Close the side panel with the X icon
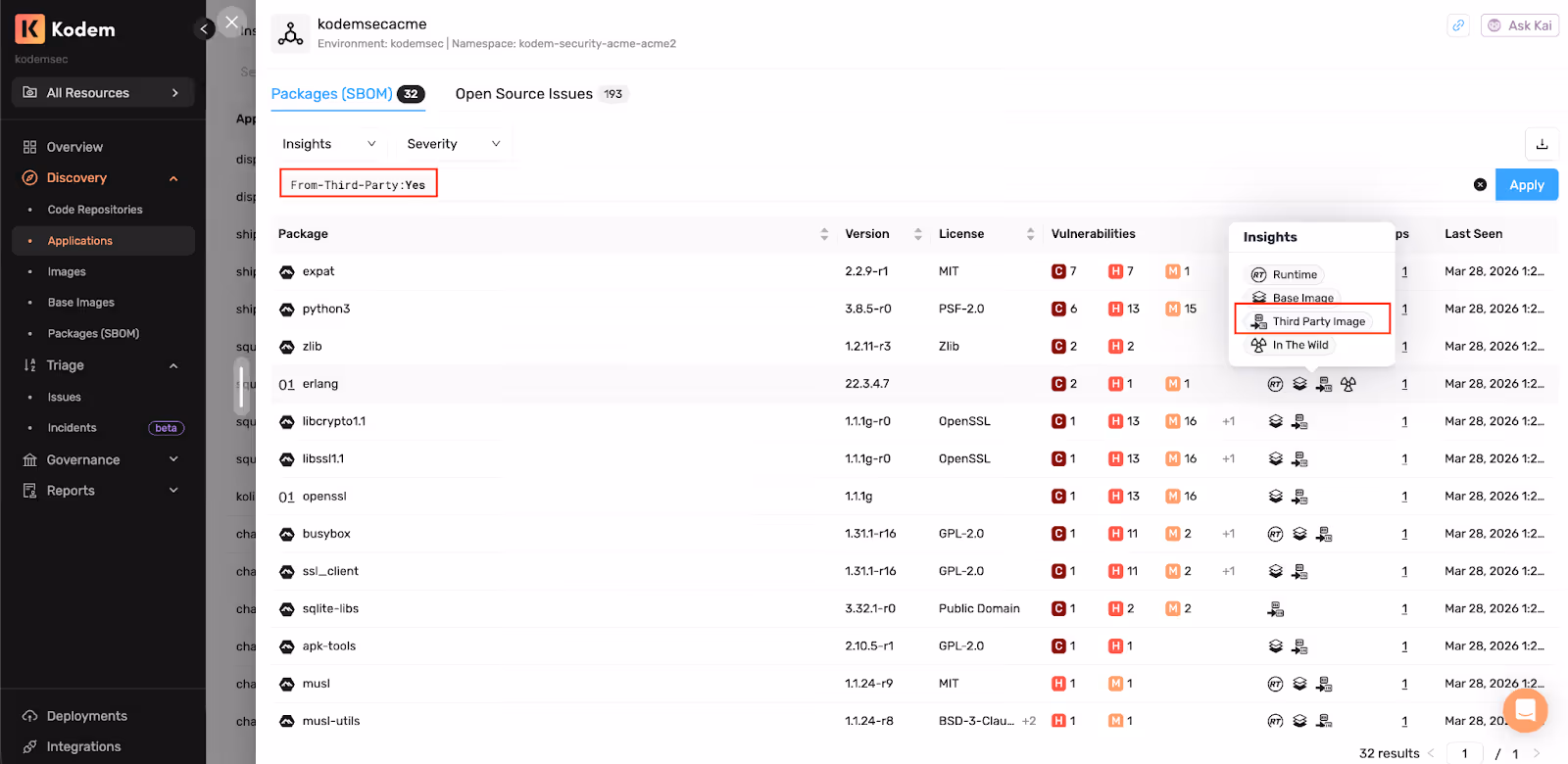The image size is (1568, 764). click(231, 22)
